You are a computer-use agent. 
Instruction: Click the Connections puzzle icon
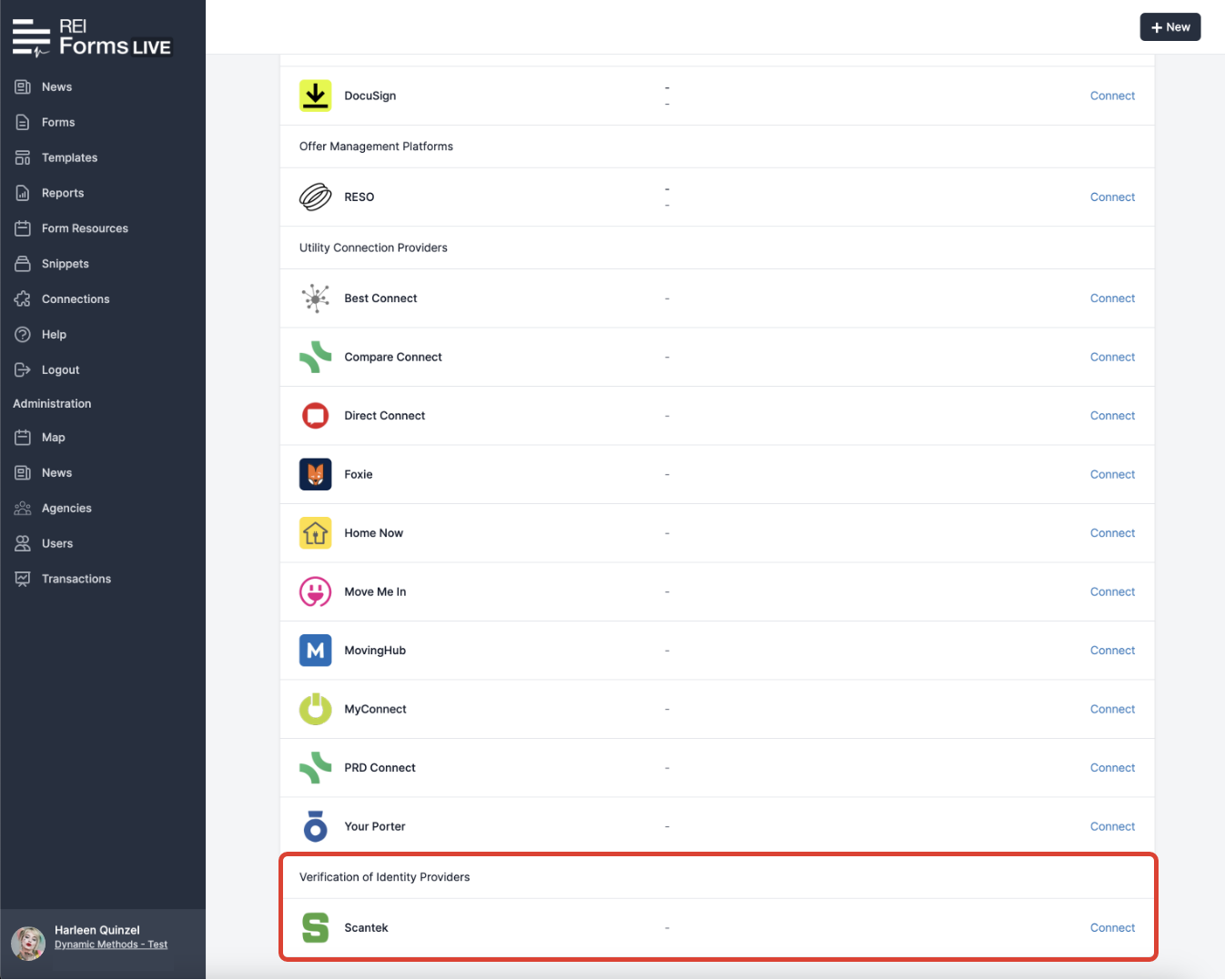tap(23, 299)
